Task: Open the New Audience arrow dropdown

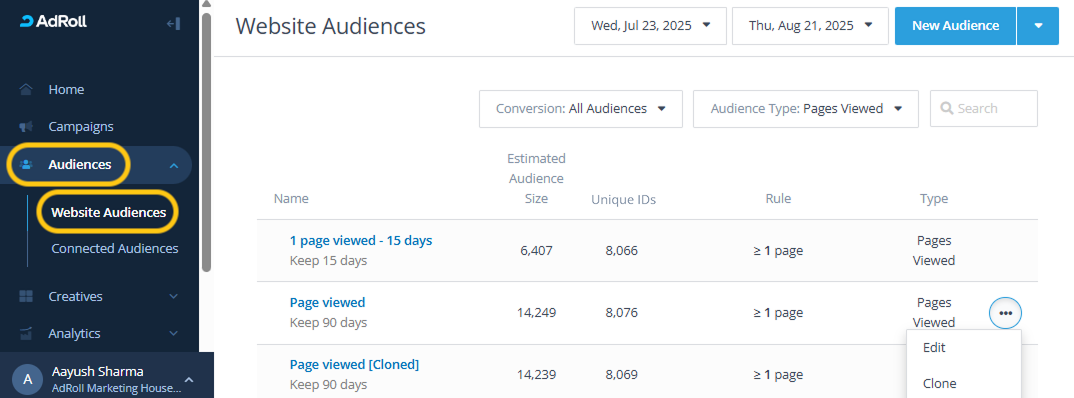Action: click(1038, 26)
